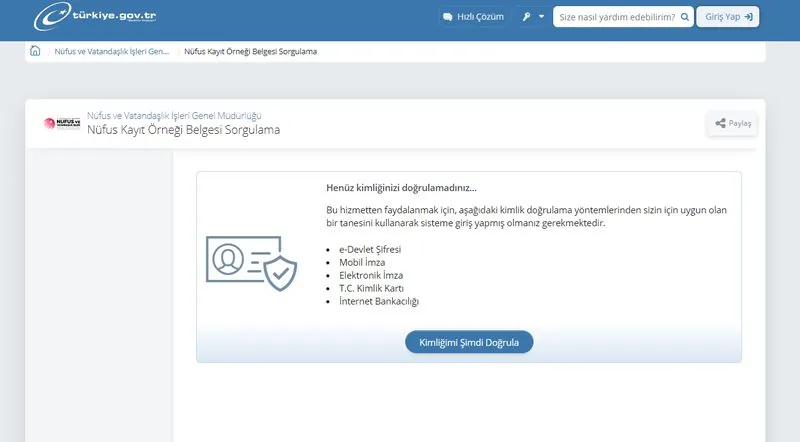Image resolution: width=800 pixels, height=442 pixels.
Task: Click the ID card verification illustration
Action: pos(251,263)
